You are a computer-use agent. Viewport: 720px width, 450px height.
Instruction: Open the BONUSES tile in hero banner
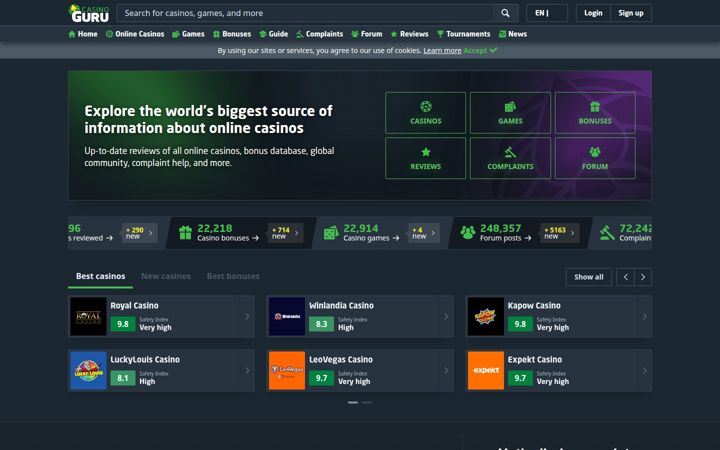click(595, 113)
